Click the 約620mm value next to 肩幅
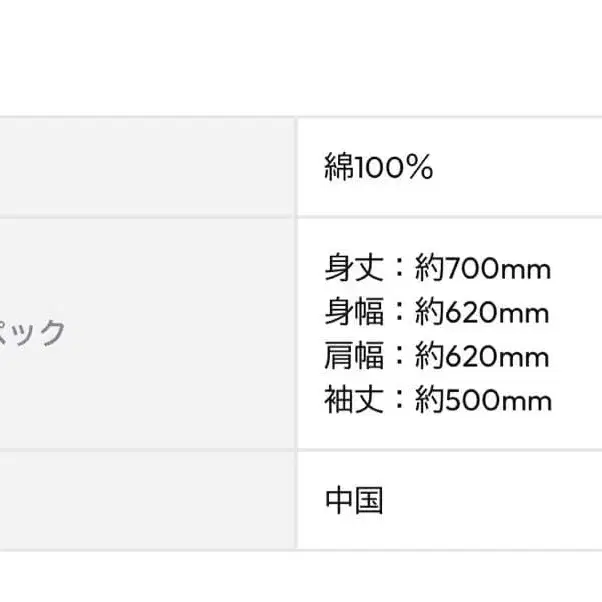The image size is (602, 602). click(x=482, y=357)
